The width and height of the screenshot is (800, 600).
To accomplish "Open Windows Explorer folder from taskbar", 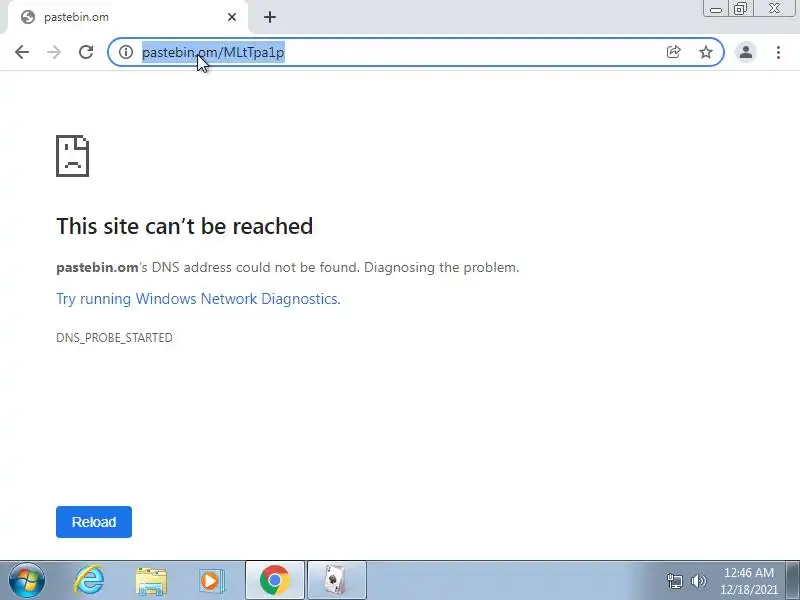I will [x=151, y=581].
